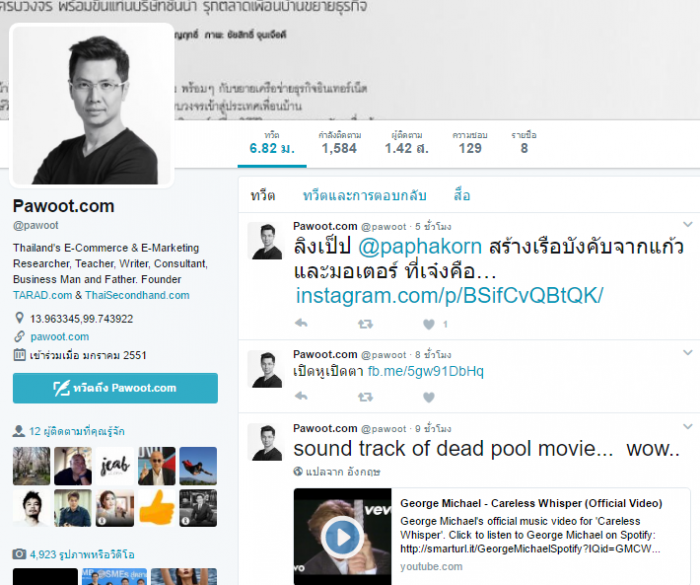The height and width of the screenshot is (585, 700).
Task: Open the pawoot.com website link
Action: (60, 337)
